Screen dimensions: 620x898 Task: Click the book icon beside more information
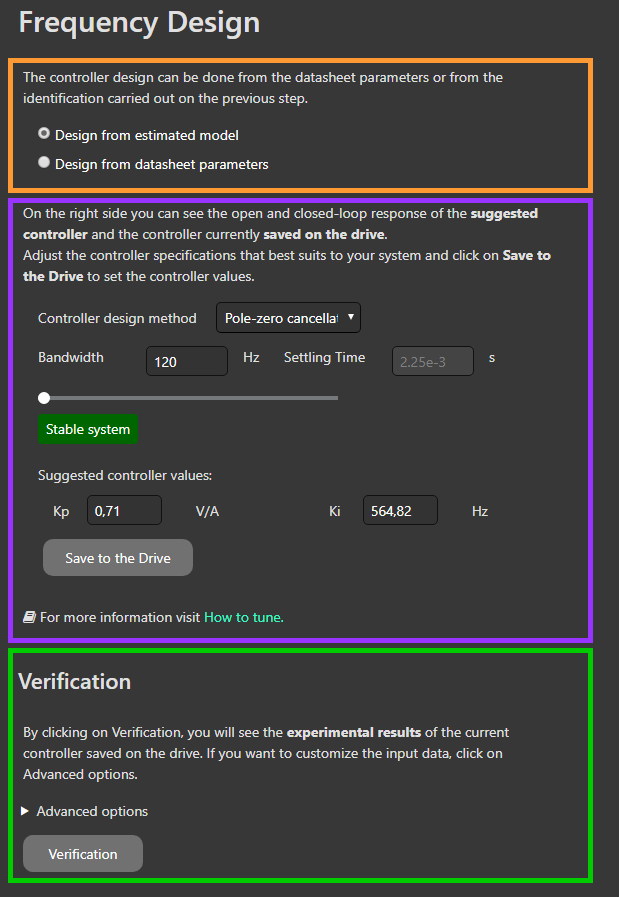[30, 617]
